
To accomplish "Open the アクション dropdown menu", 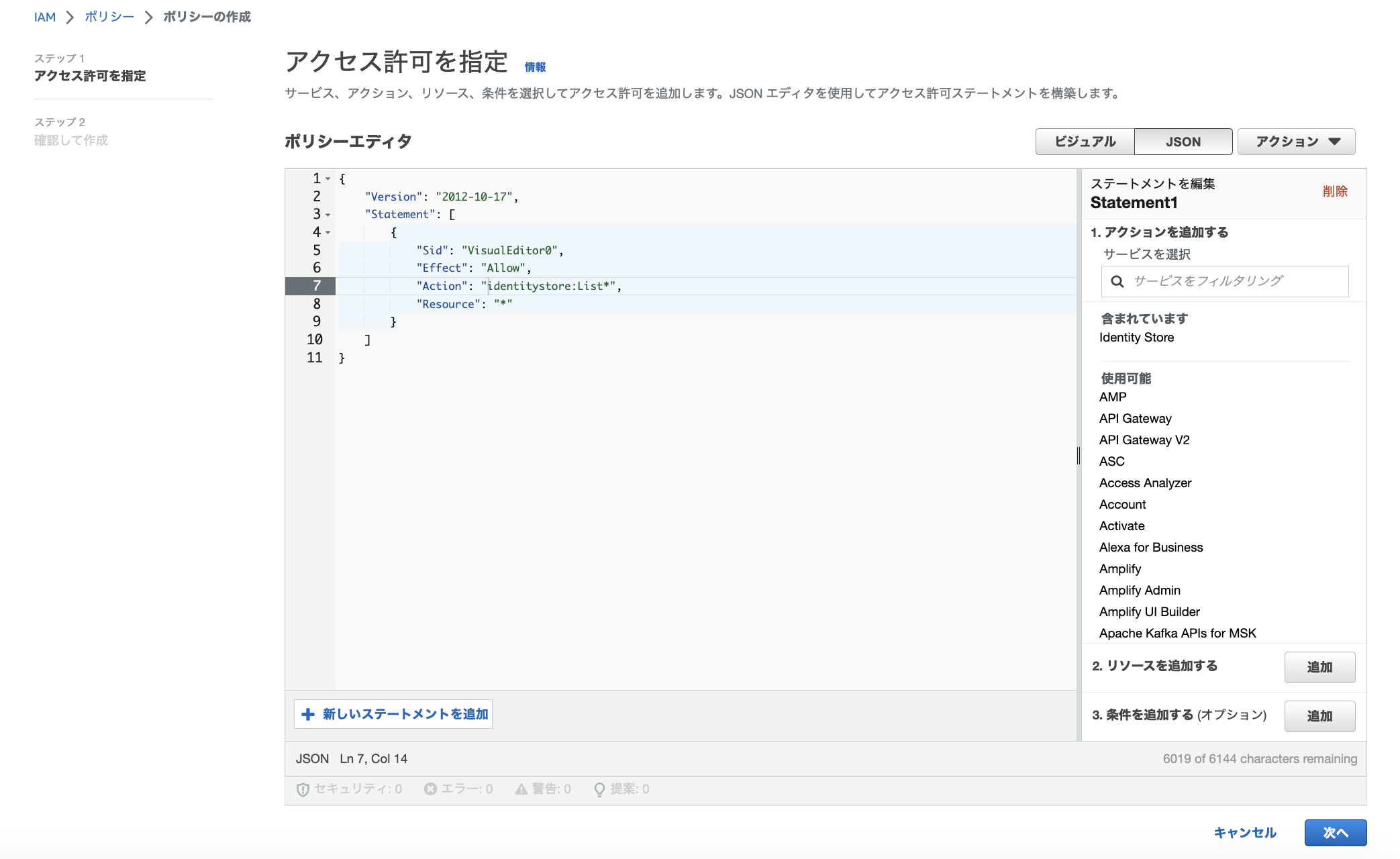I will tap(1296, 142).
